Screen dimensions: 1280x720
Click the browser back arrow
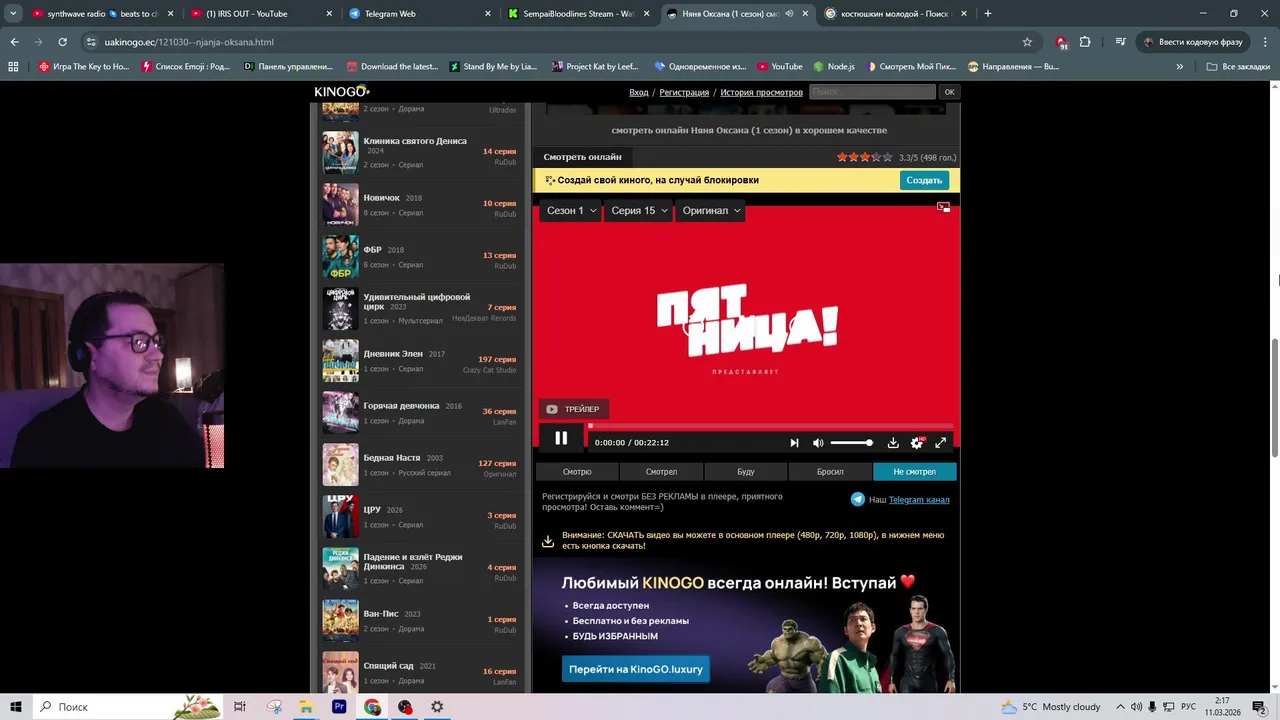[x=15, y=42]
